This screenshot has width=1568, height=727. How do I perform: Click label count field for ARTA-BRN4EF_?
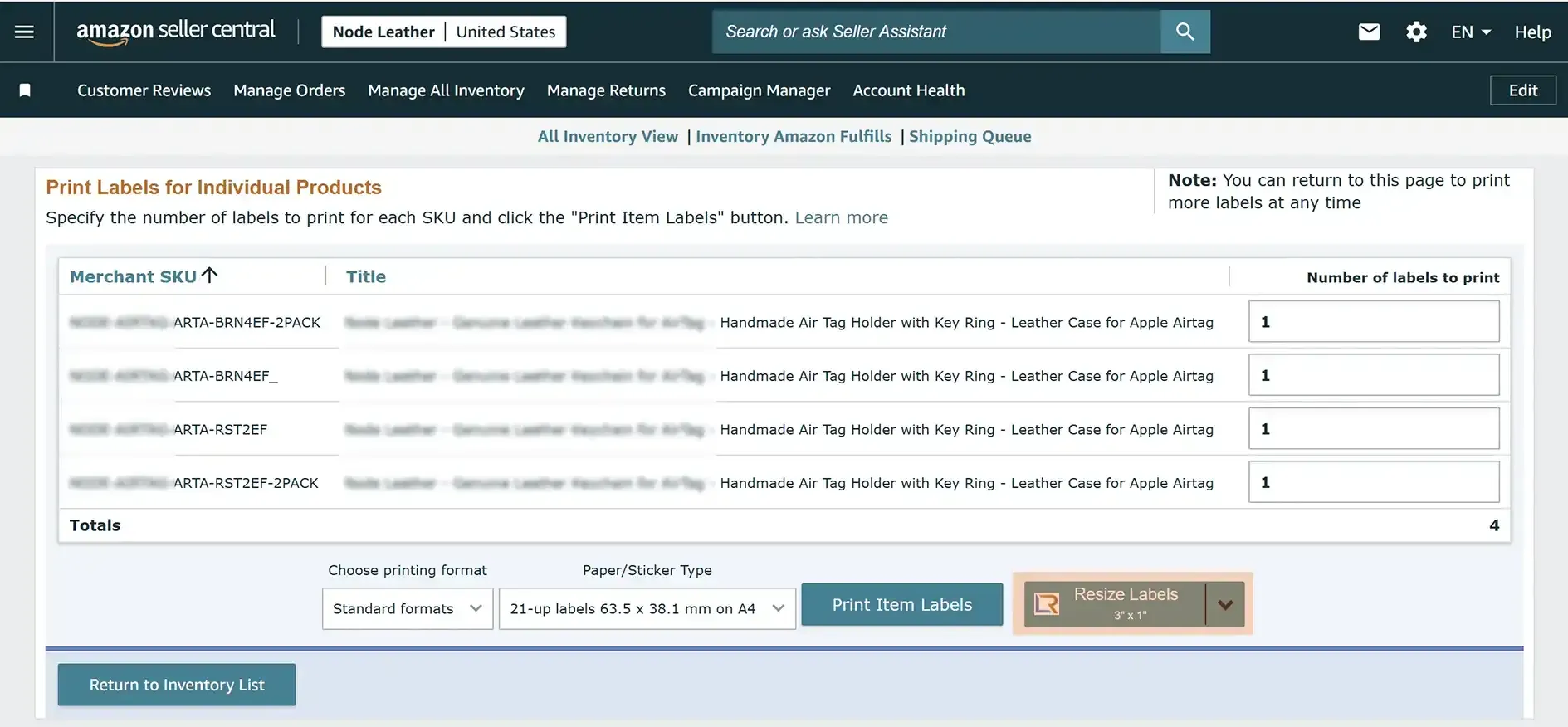pos(1374,375)
